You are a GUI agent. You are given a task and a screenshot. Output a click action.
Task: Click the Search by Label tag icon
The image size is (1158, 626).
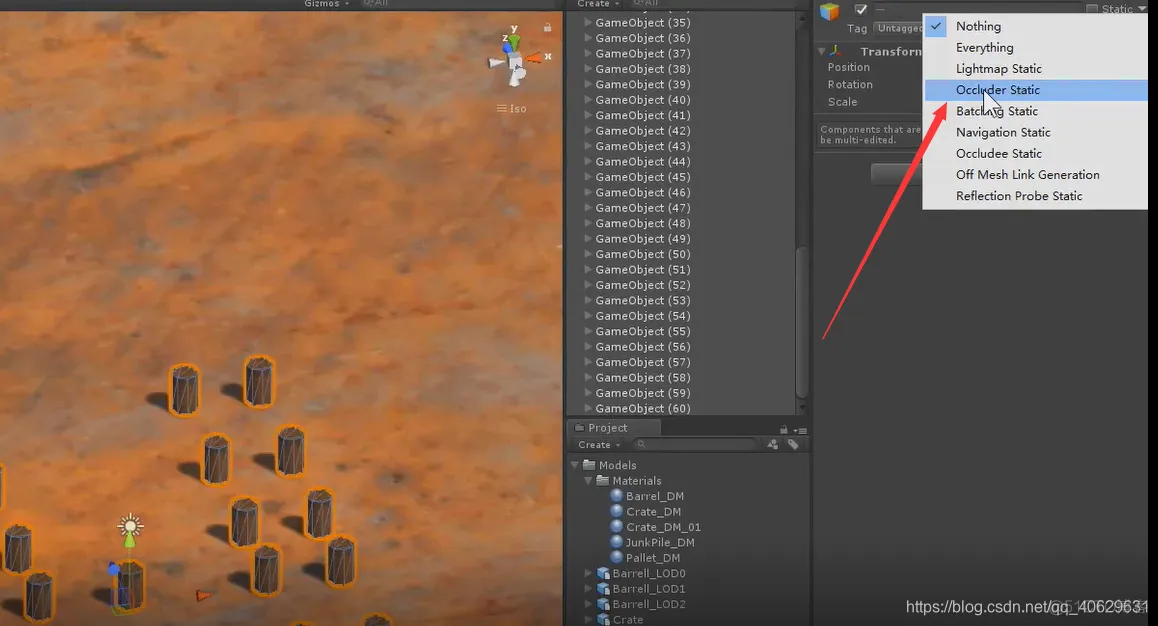tap(793, 444)
